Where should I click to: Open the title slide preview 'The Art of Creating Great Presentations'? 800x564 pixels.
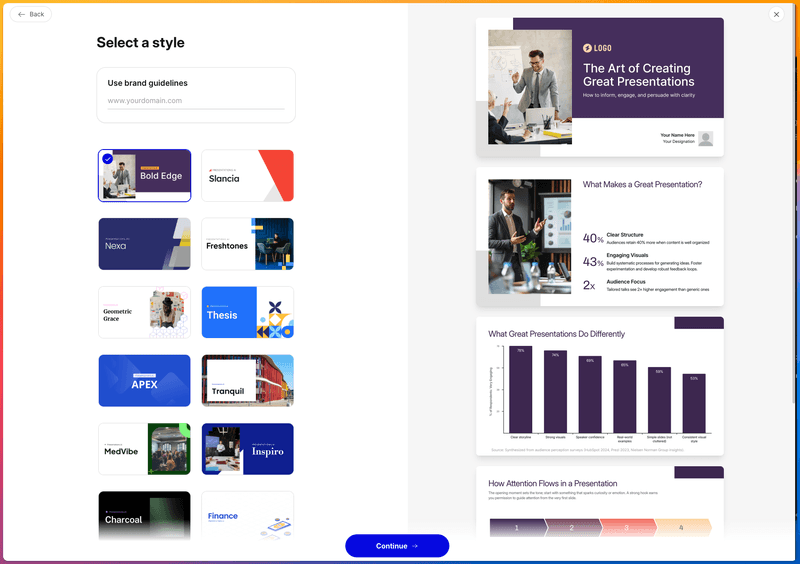(599, 87)
